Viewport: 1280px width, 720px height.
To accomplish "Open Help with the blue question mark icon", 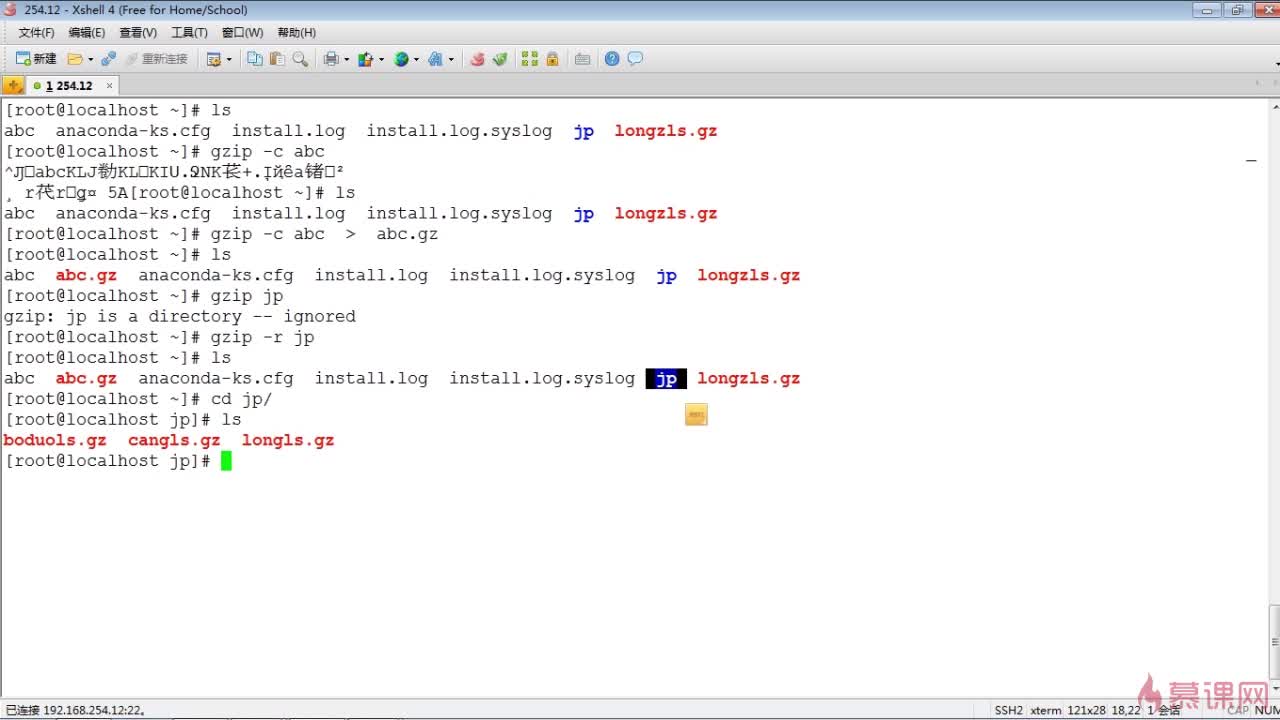I will click(x=612, y=59).
